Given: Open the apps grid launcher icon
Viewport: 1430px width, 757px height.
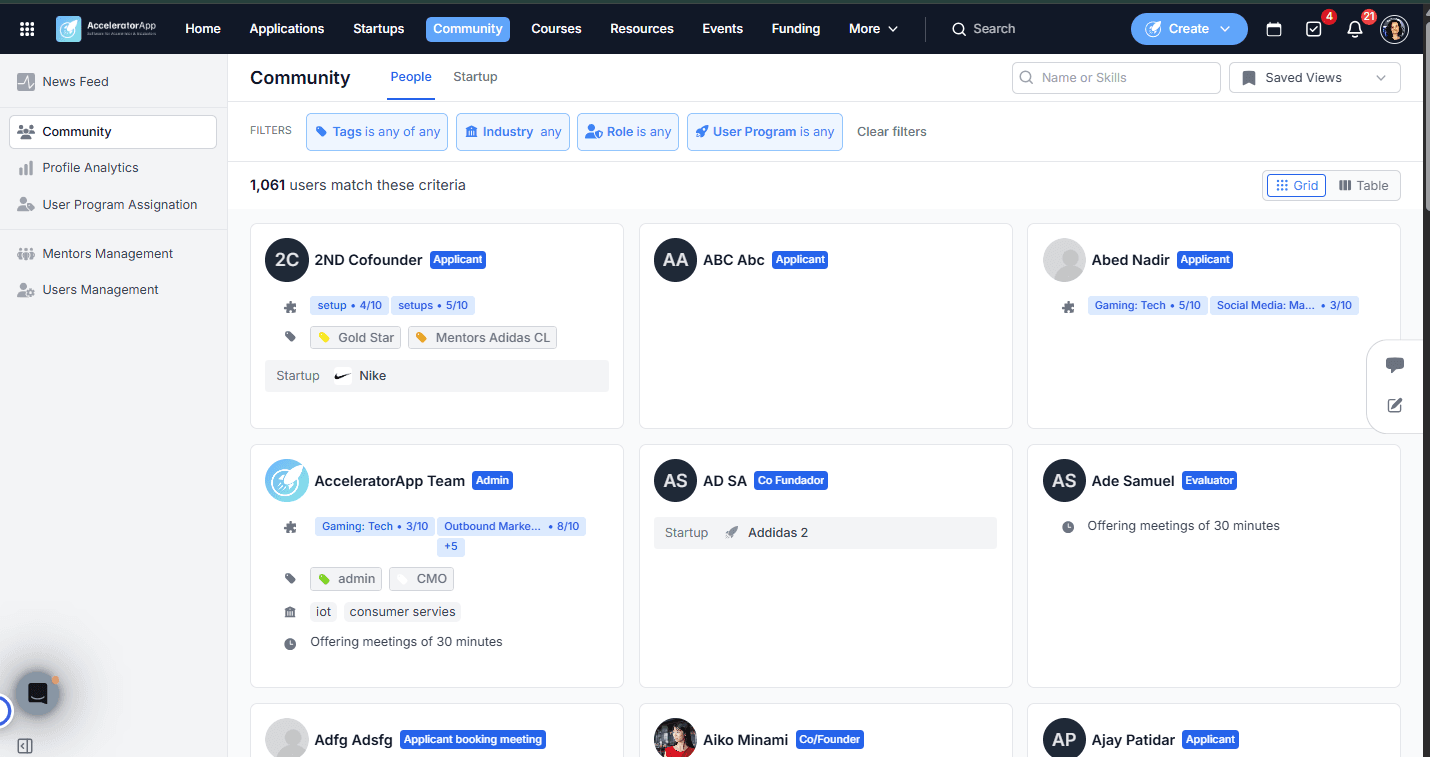Looking at the screenshot, I should [27, 29].
